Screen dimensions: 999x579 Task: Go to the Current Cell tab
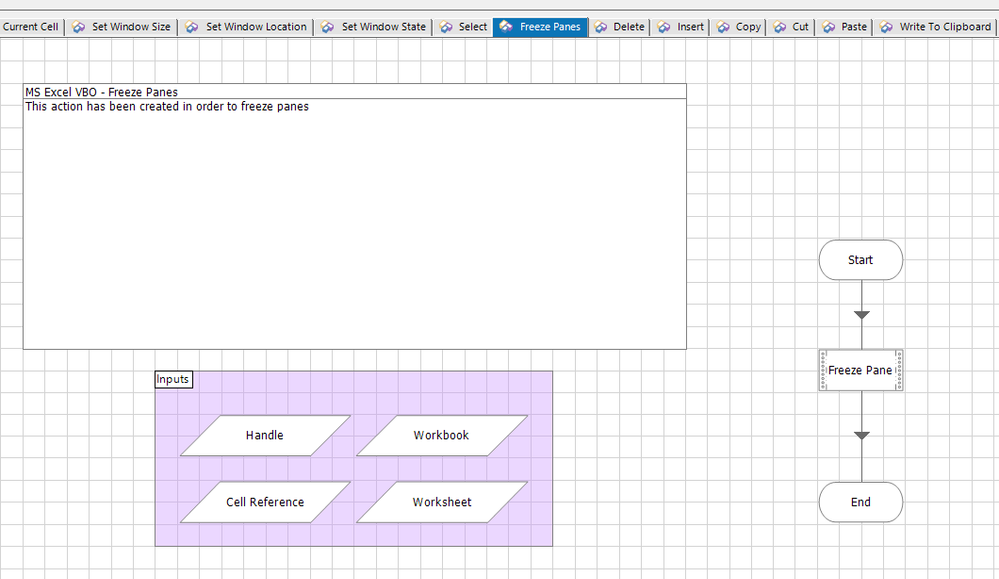(x=30, y=27)
